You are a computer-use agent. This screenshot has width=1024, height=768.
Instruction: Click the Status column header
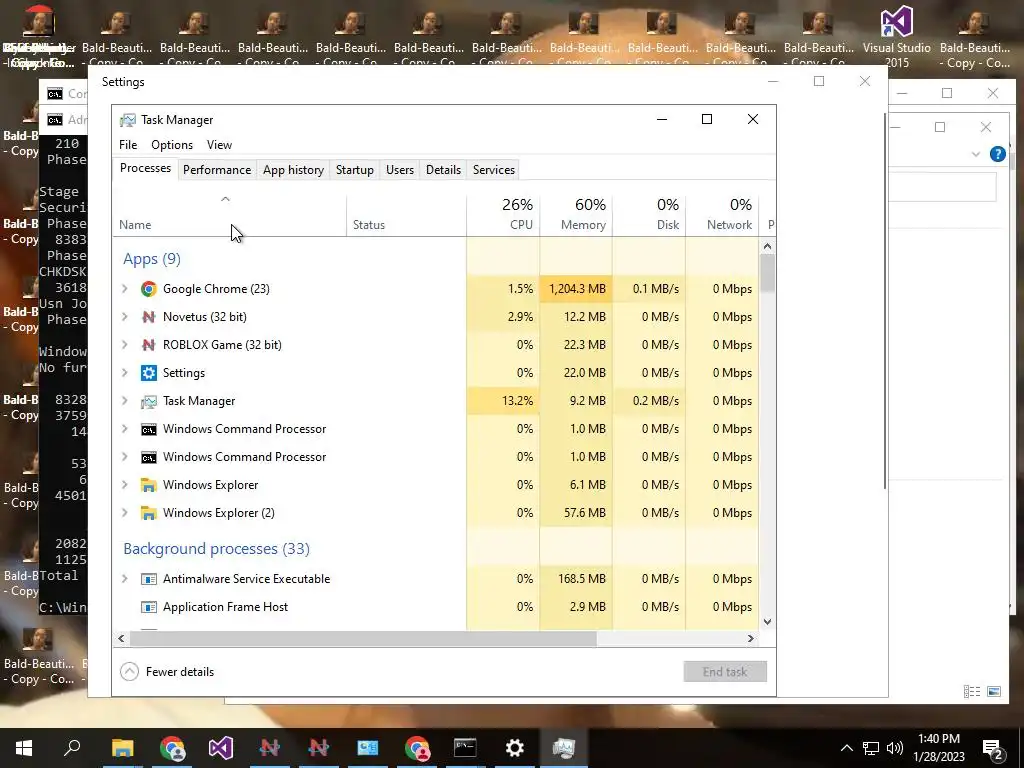(x=406, y=216)
